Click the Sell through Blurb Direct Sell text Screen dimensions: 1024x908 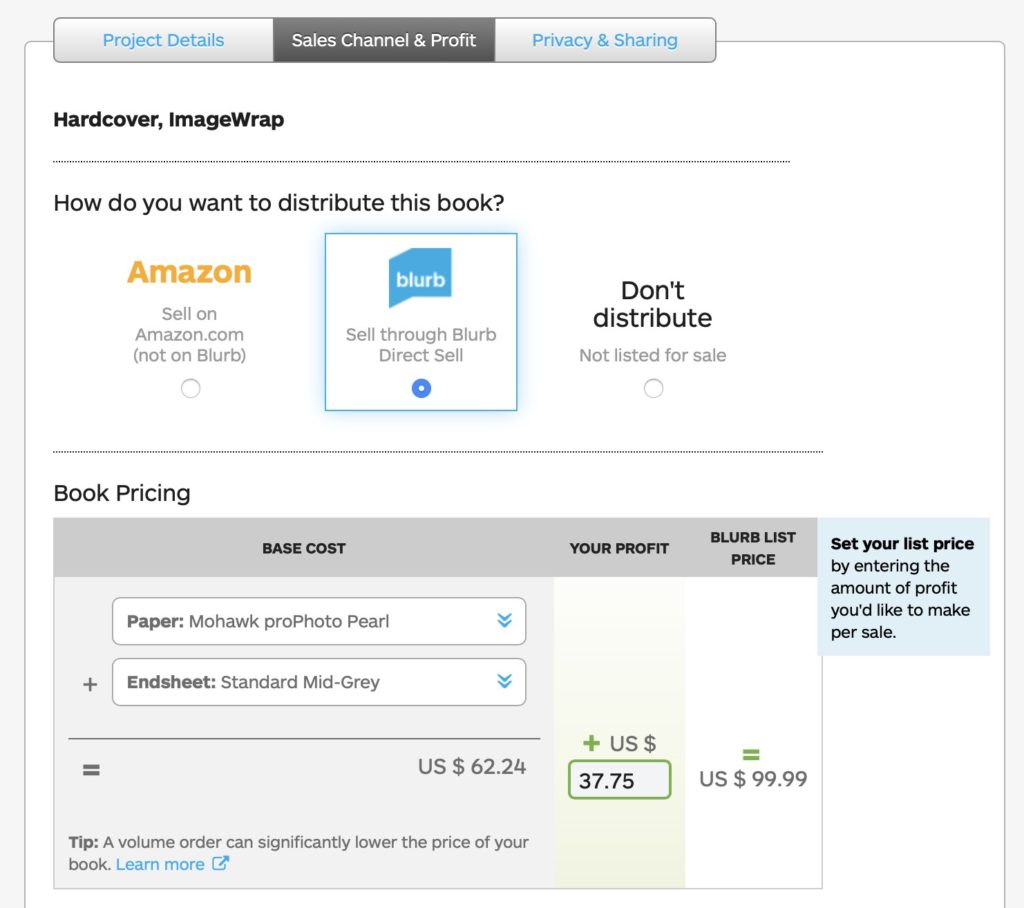(421, 345)
